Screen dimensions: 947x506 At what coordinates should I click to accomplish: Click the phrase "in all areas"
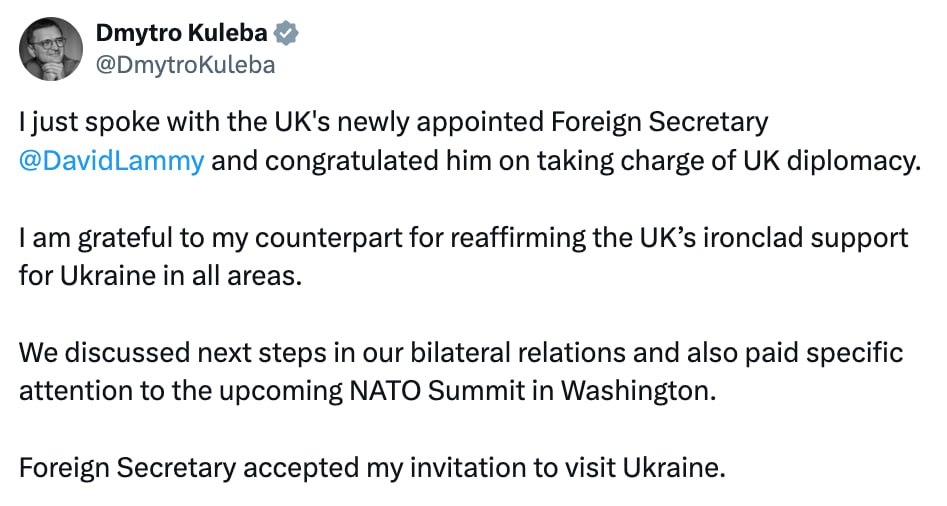coord(247,275)
